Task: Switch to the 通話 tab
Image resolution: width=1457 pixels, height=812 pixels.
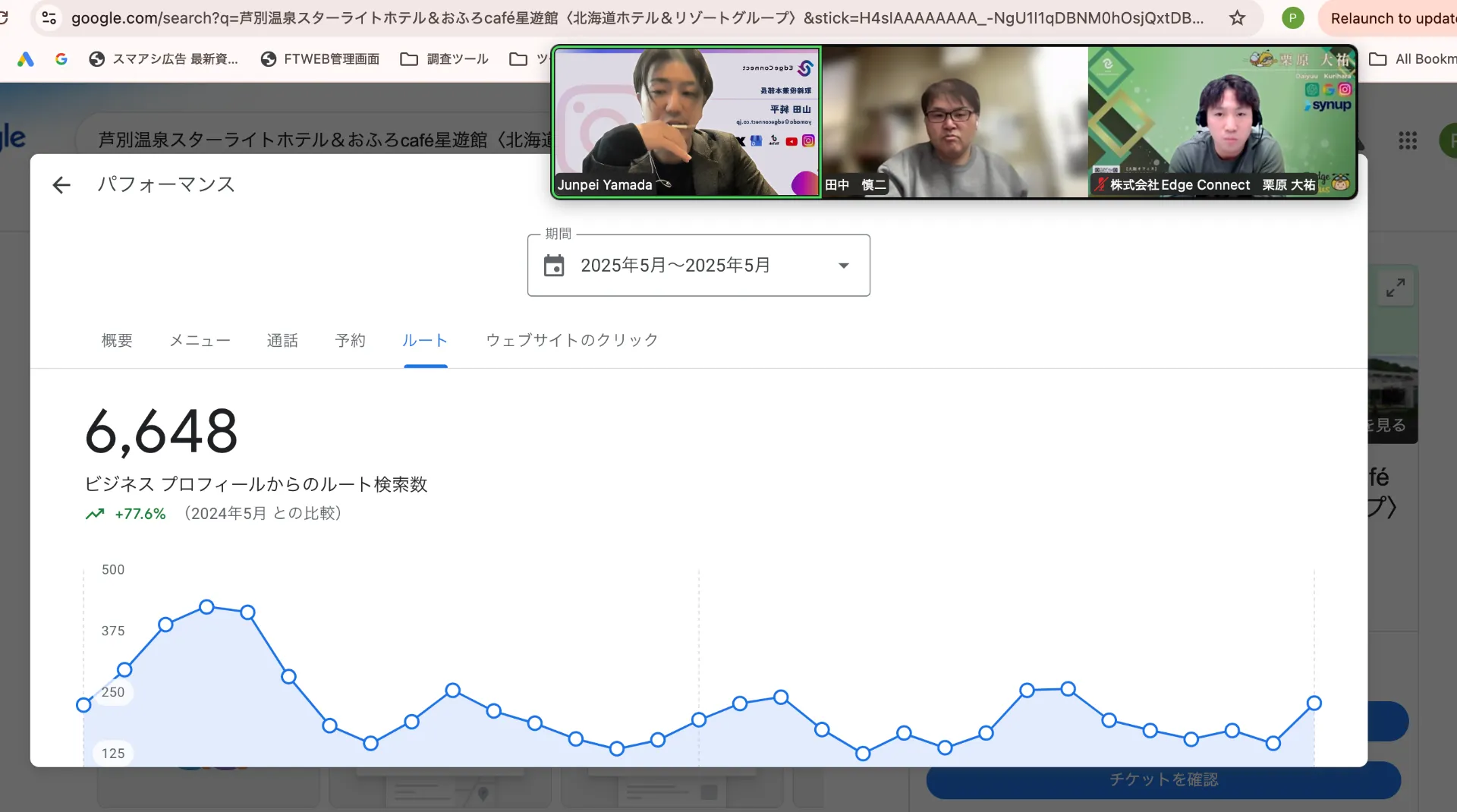Action: point(282,341)
